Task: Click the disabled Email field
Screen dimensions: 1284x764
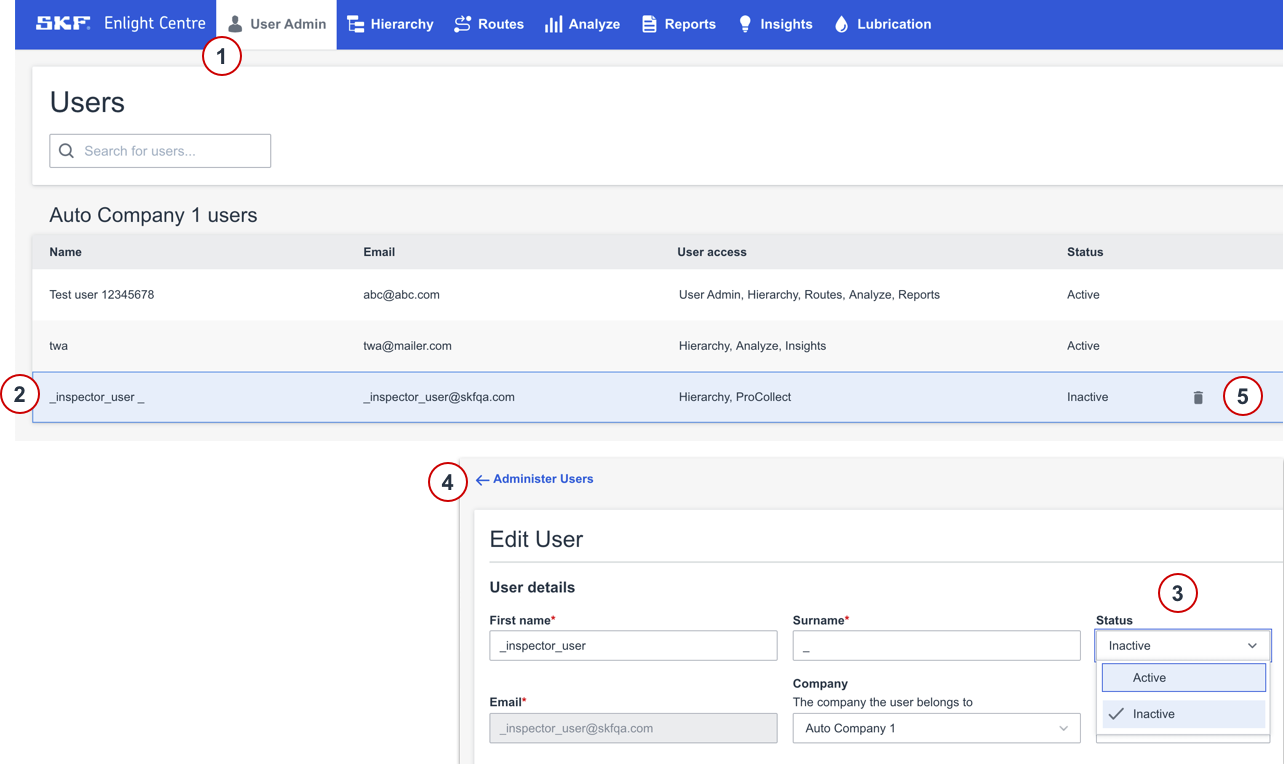Action: point(633,728)
